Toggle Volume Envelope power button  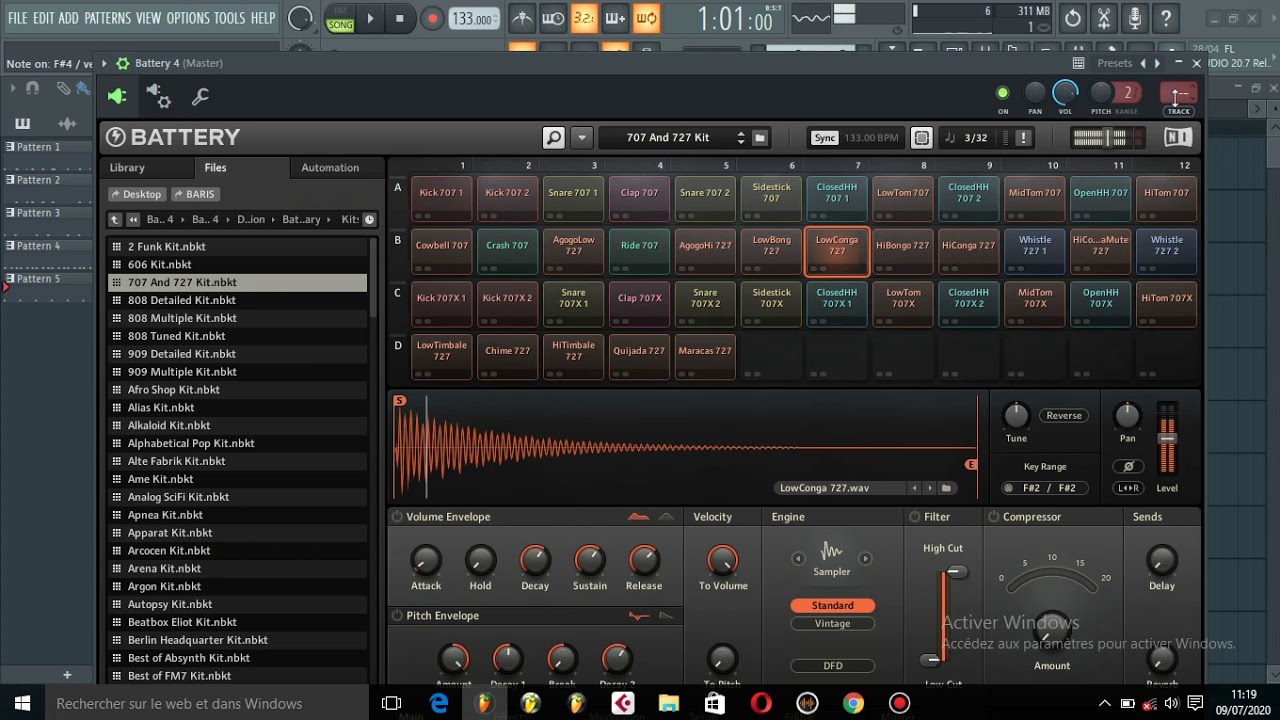[x=397, y=517]
